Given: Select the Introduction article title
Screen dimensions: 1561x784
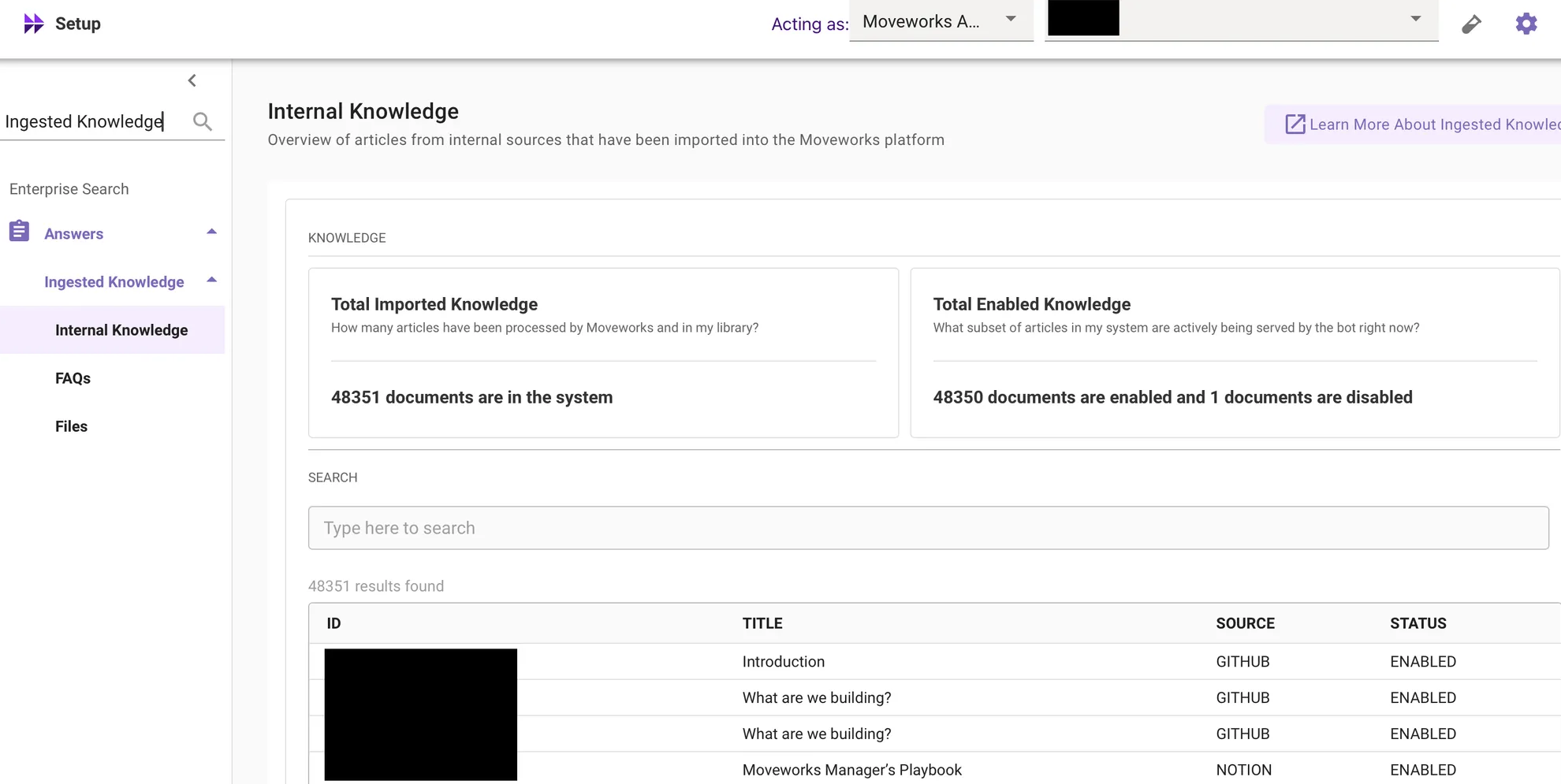Looking at the screenshot, I should pyautogui.click(x=783, y=662).
